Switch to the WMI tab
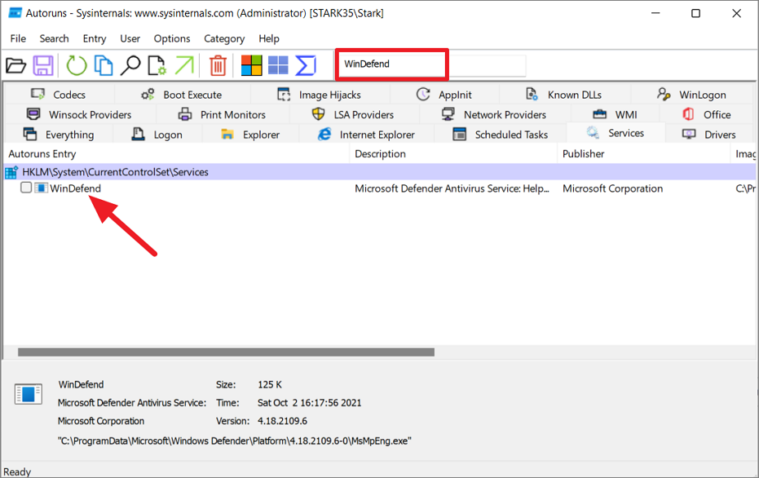Screen dimensions: 759x478 point(615,115)
